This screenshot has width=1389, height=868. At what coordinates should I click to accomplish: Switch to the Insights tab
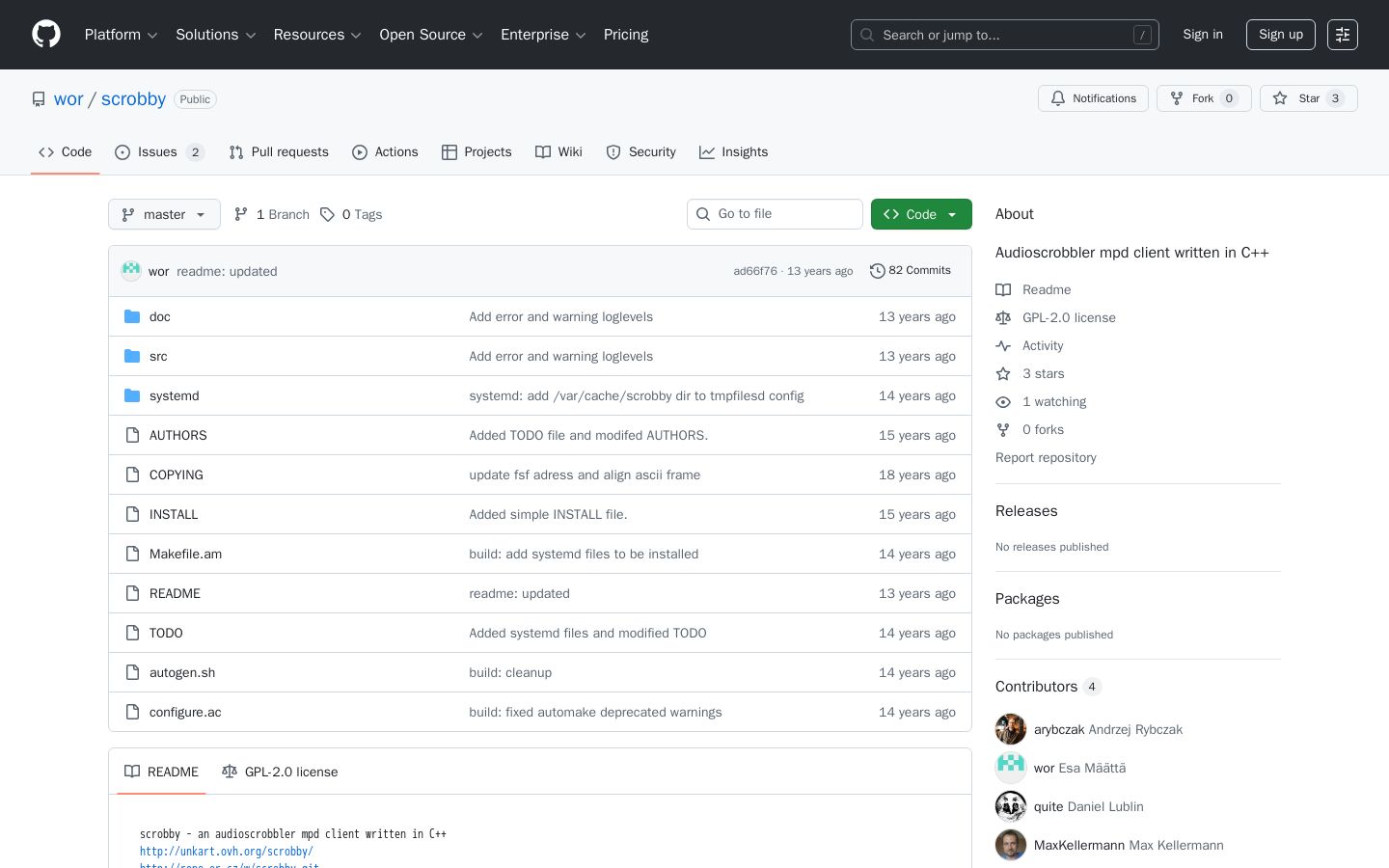pos(733,152)
